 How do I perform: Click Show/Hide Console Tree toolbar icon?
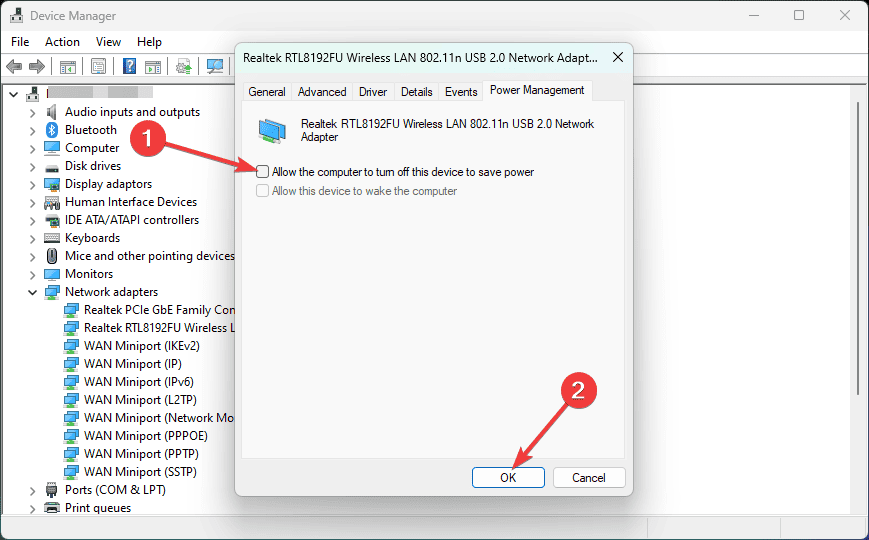[68, 67]
